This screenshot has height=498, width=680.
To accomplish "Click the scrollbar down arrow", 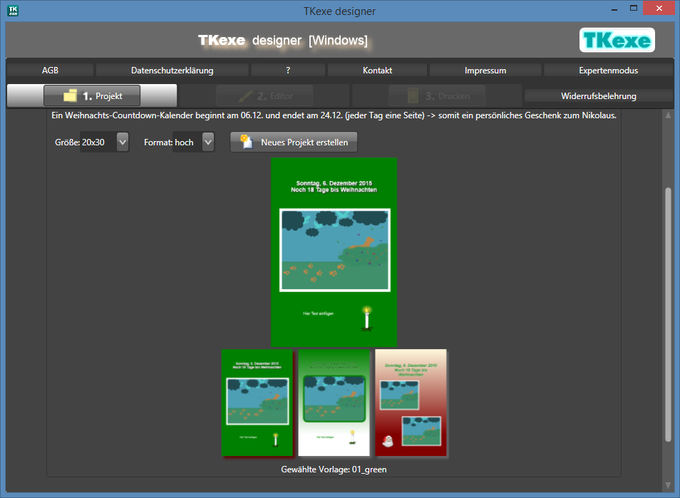I will coord(668,485).
